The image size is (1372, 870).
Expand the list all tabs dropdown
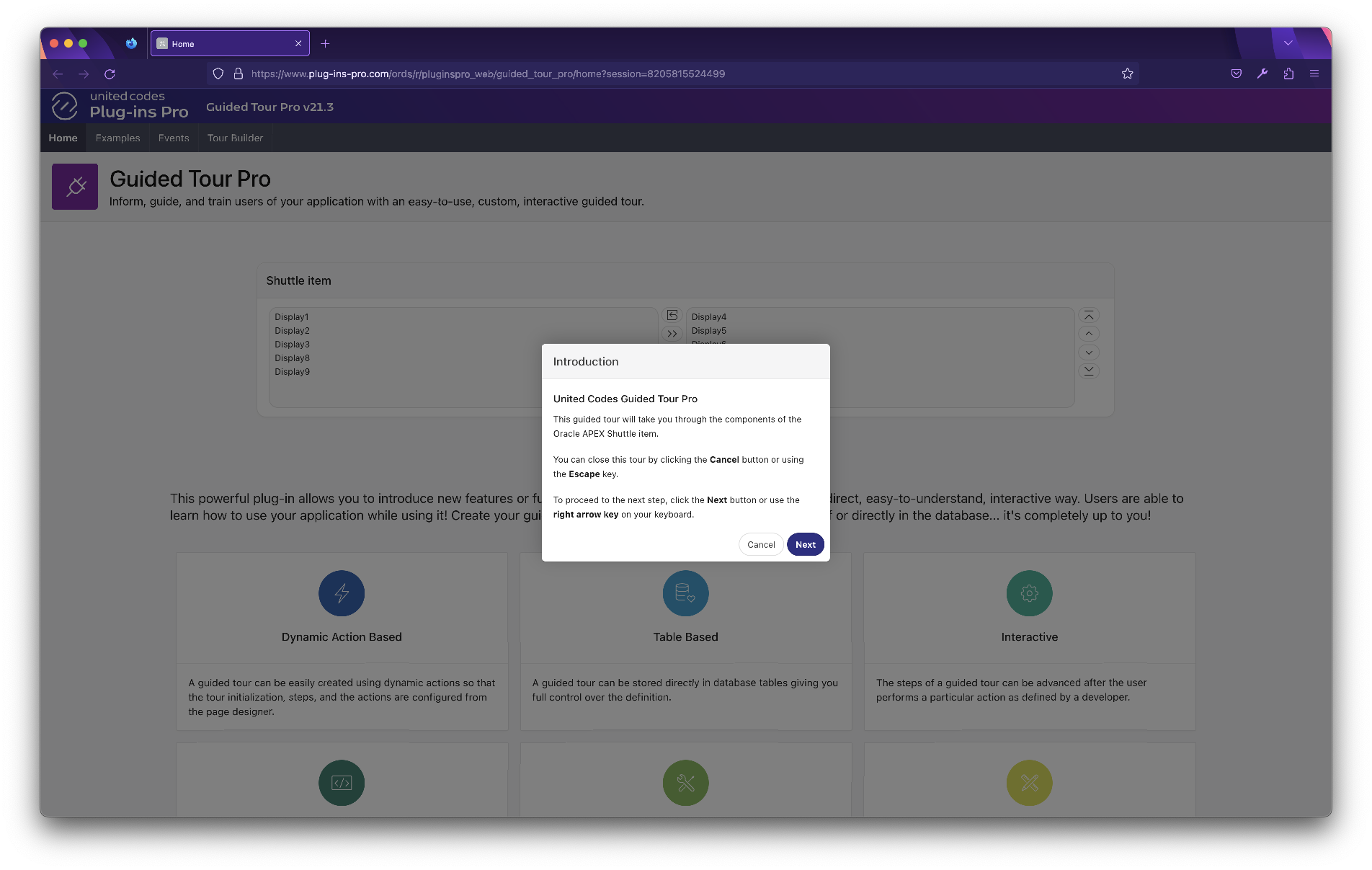point(1288,43)
